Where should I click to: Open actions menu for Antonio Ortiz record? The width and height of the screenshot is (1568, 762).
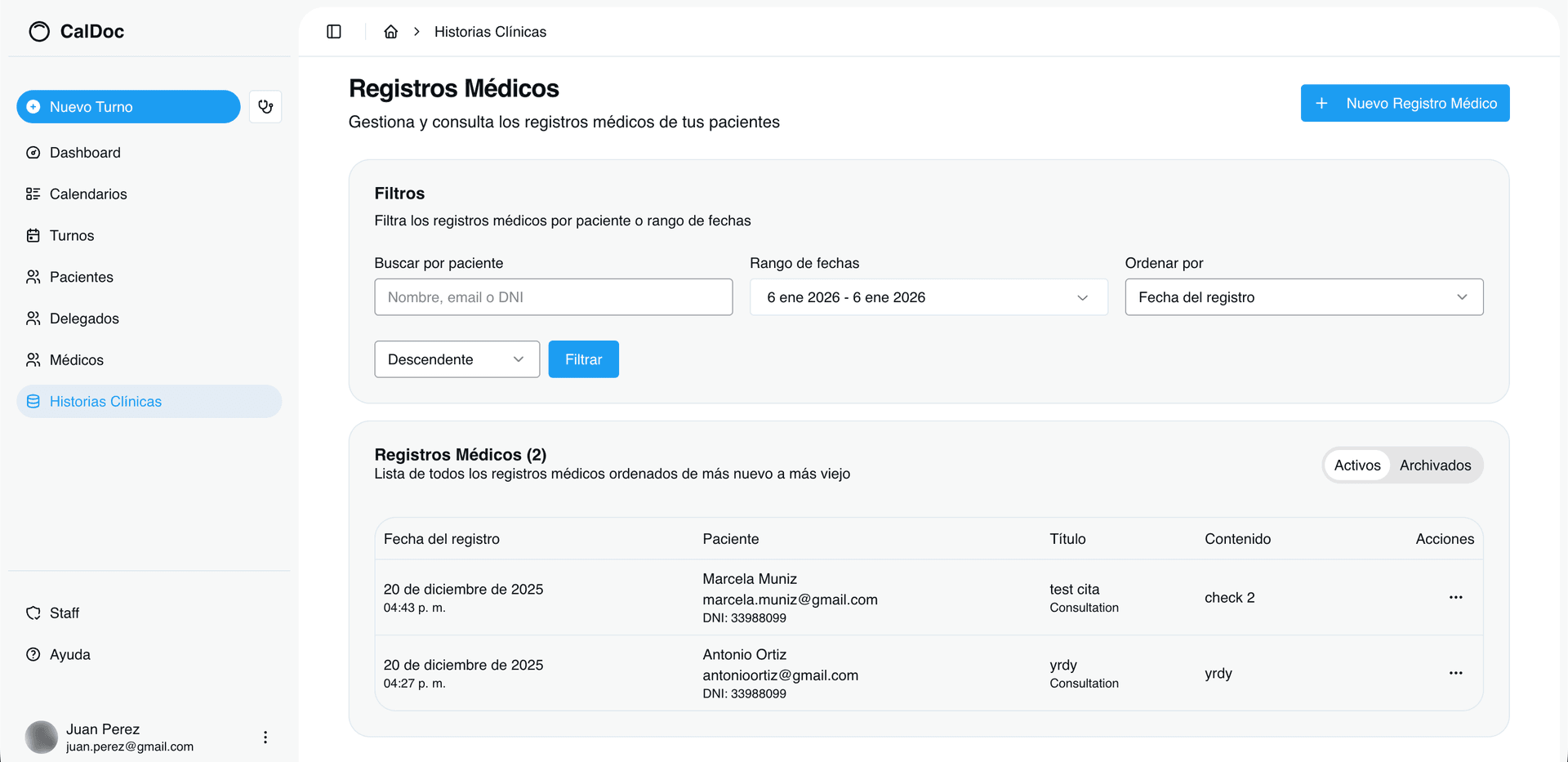click(x=1455, y=673)
